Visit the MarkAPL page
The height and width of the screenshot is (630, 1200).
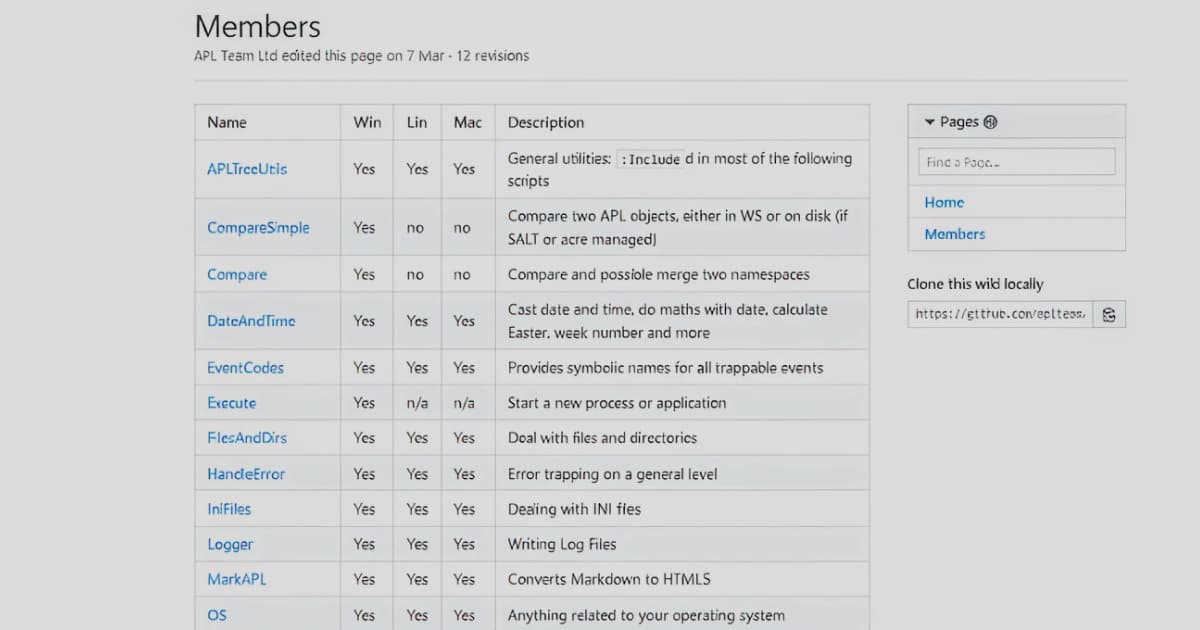click(236, 579)
